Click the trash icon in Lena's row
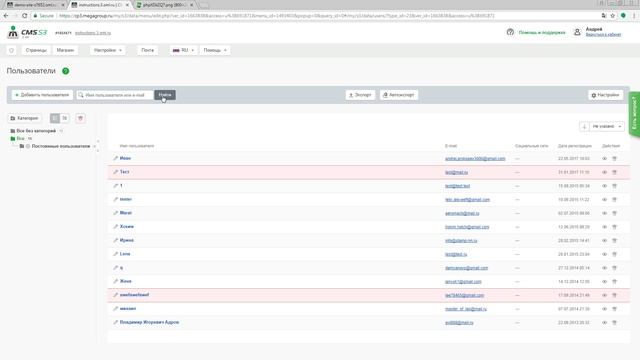640x360 pixels. 614,254
